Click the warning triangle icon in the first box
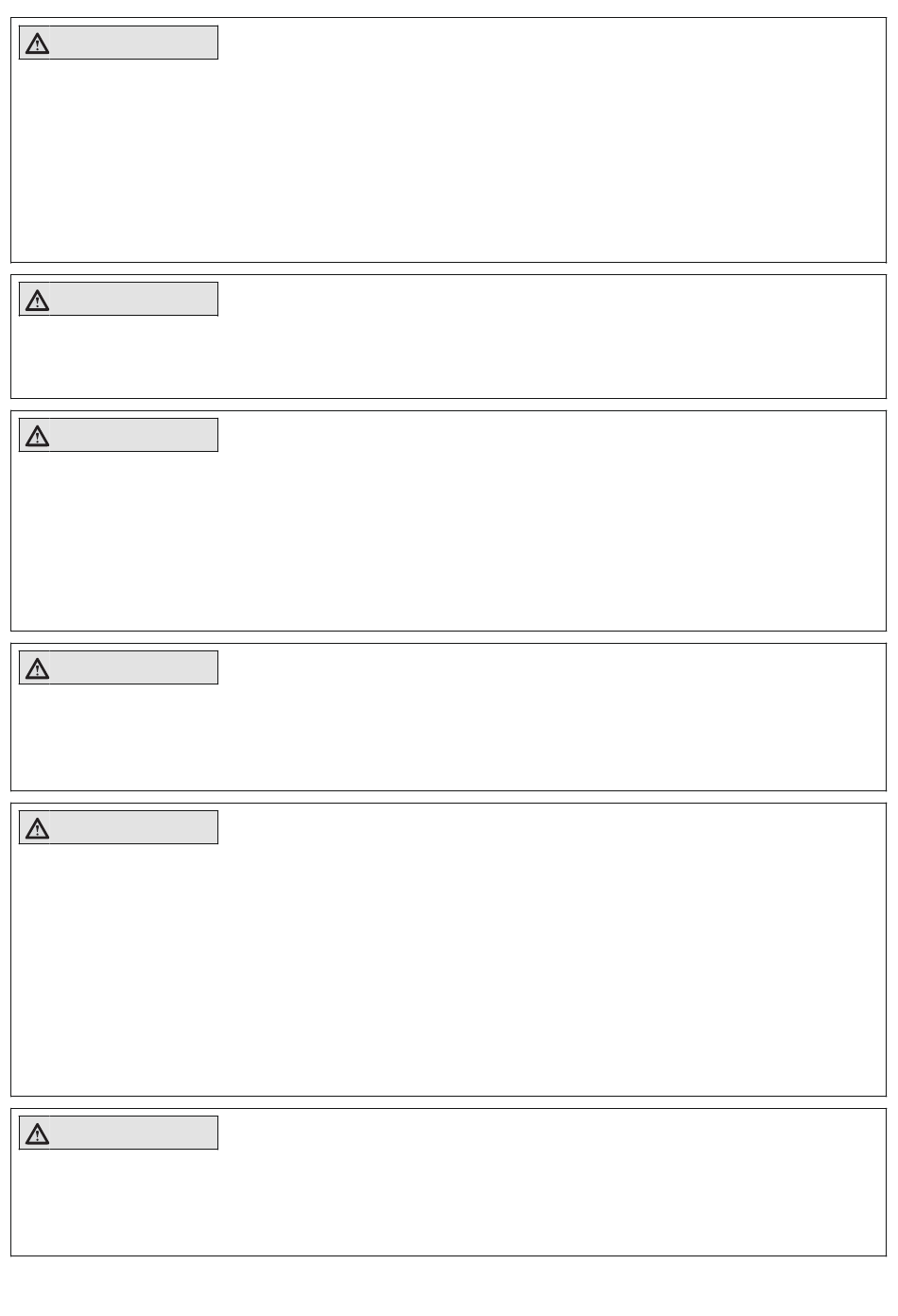 37,43
